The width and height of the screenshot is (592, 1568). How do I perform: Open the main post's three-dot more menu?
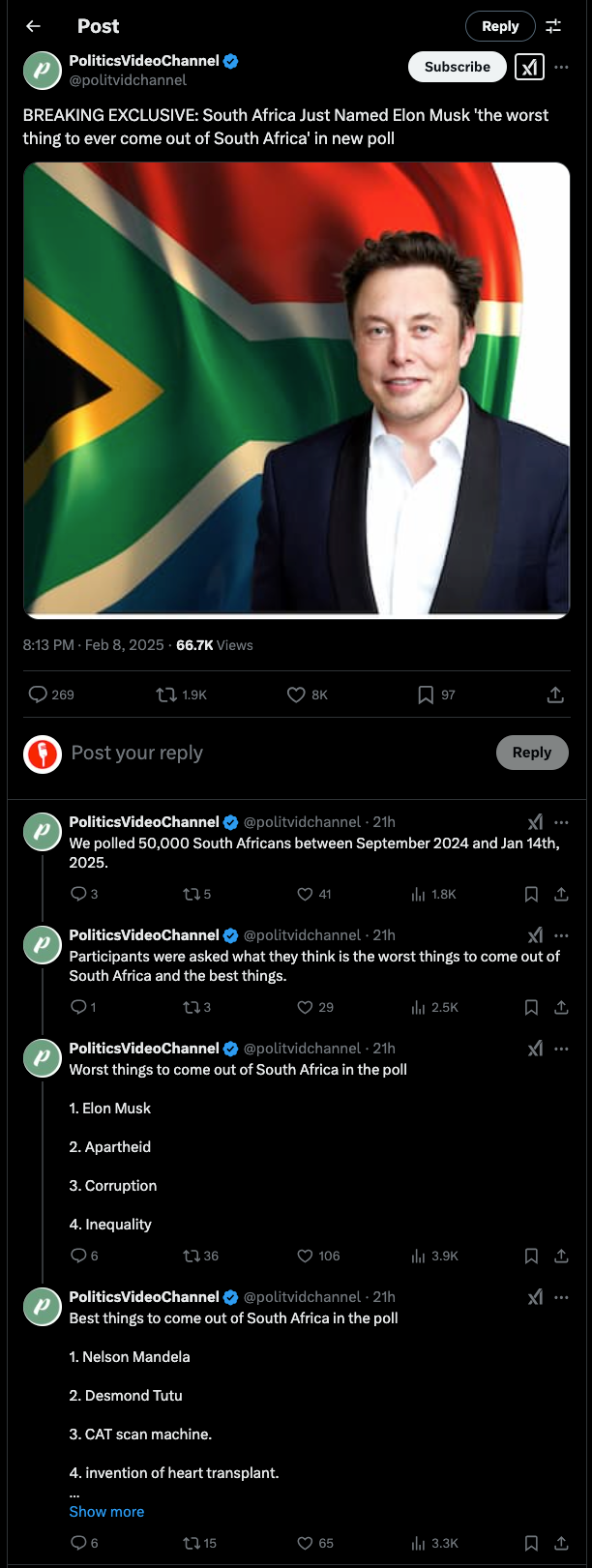pyautogui.click(x=562, y=67)
